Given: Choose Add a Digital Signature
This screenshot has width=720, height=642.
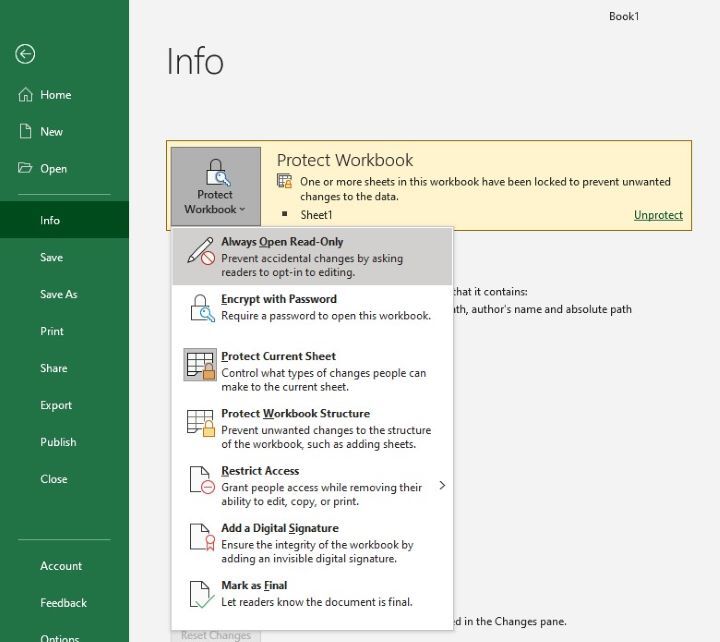Looking at the screenshot, I should (312, 543).
